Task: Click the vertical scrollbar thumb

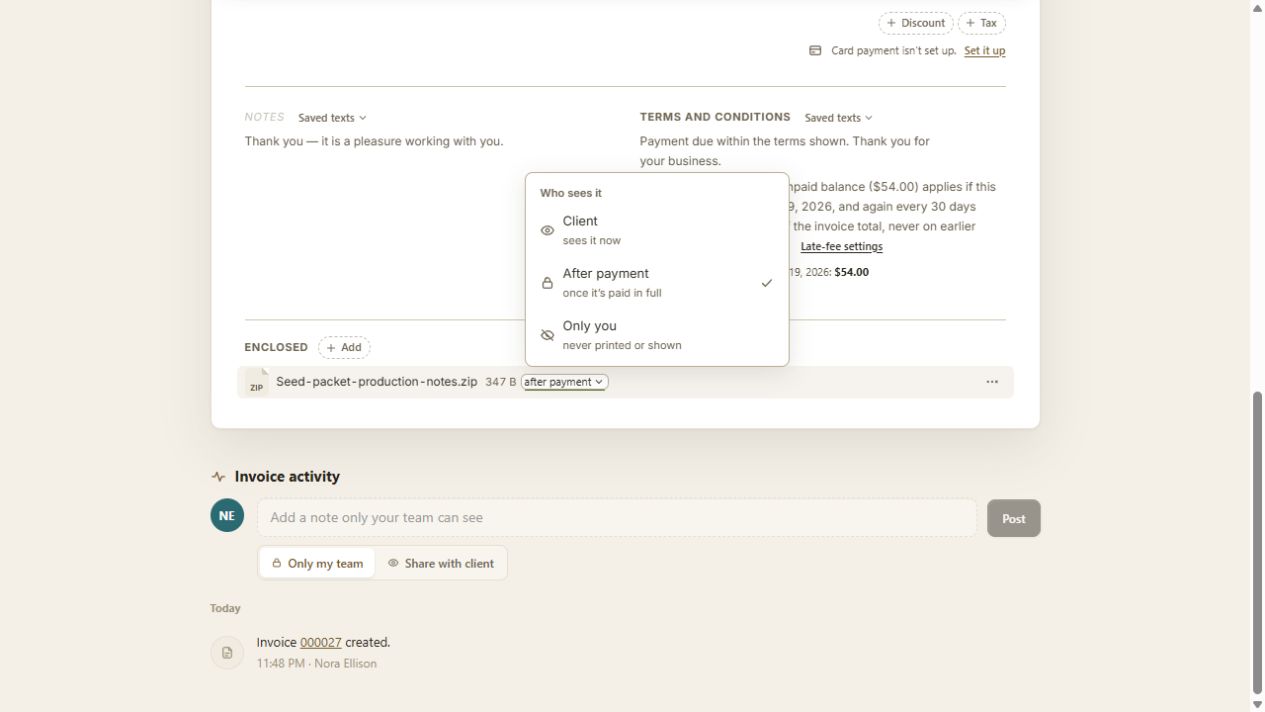Action: pos(1257,543)
